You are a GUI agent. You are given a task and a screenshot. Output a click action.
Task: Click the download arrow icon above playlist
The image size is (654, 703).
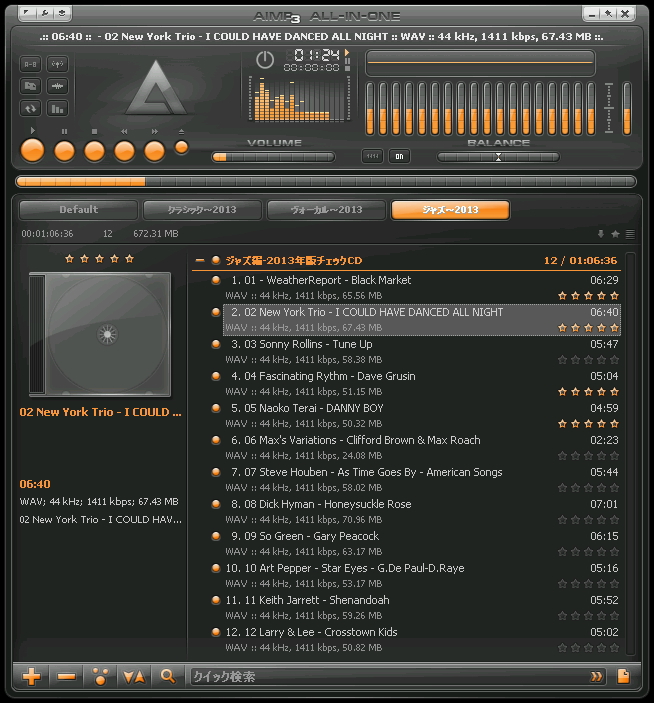(601, 234)
